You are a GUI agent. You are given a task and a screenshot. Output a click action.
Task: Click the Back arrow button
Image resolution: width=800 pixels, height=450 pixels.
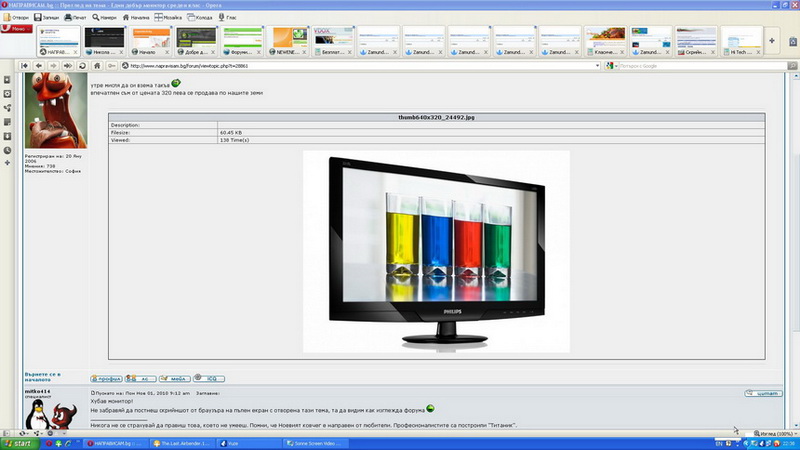point(38,66)
